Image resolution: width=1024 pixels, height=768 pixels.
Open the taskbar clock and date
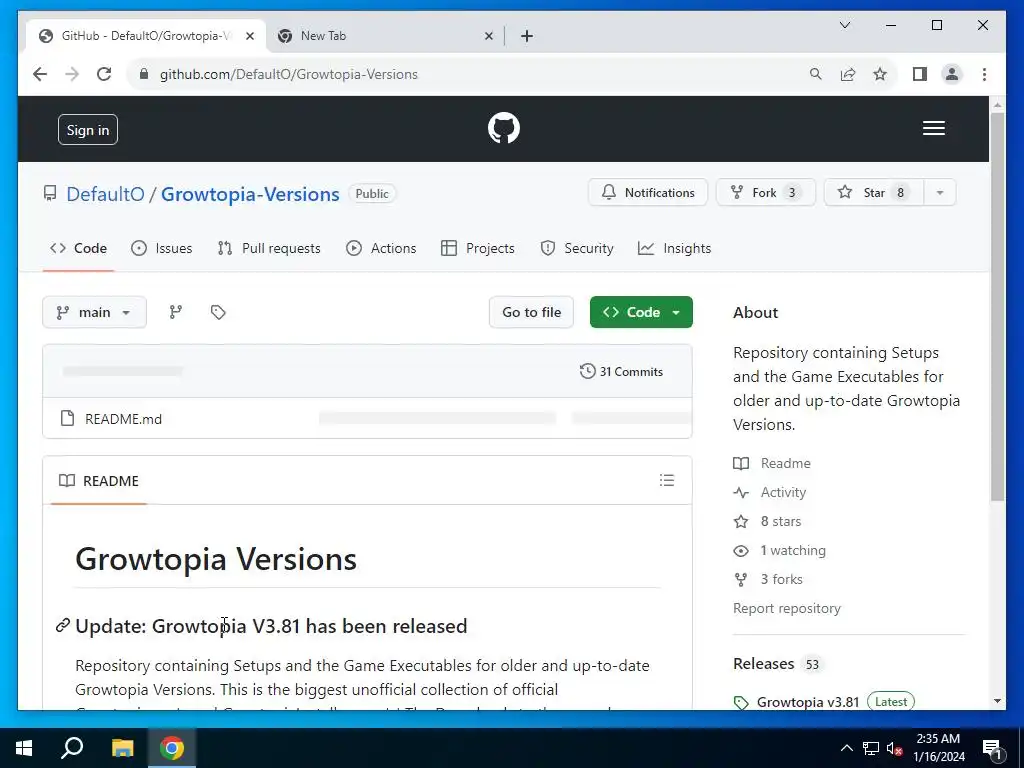pyautogui.click(x=938, y=748)
